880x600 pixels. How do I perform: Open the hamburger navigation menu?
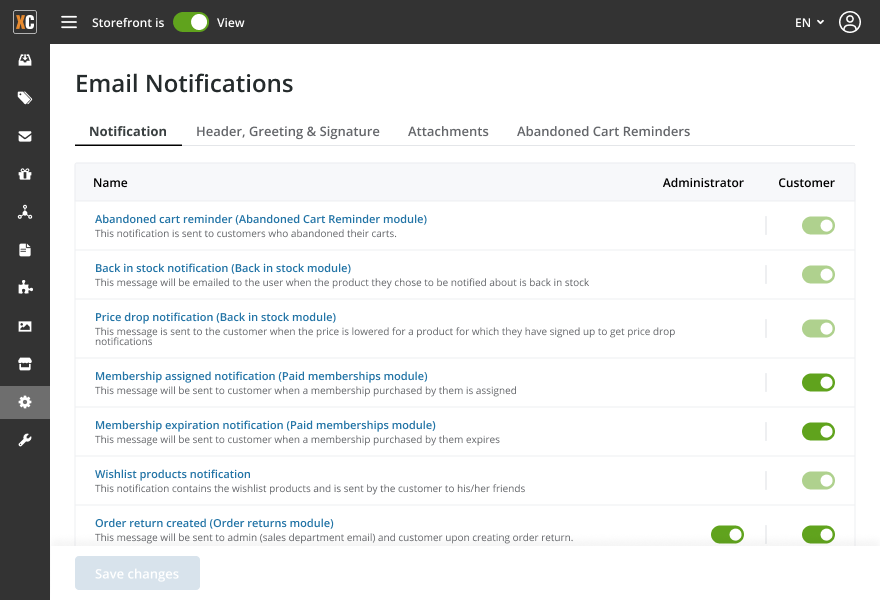(69, 22)
